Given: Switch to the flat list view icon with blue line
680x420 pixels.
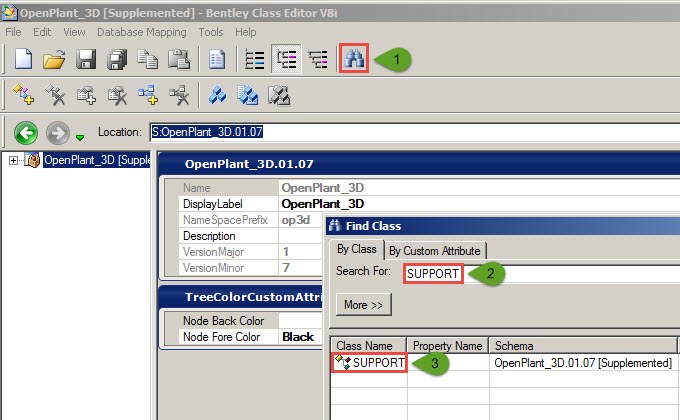Looking at the screenshot, I should point(255,59).
